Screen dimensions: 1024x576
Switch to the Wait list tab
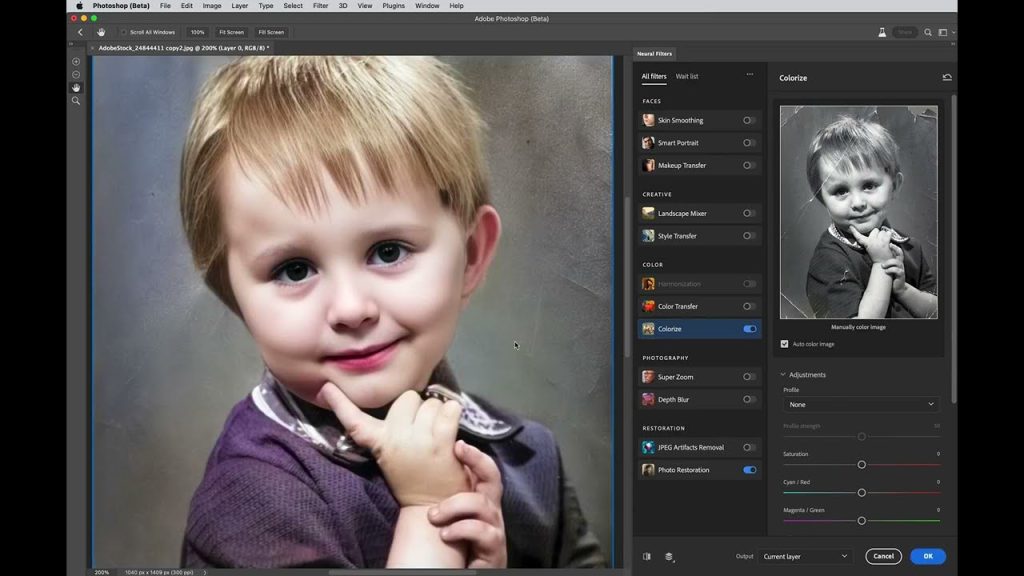point(687,76)
